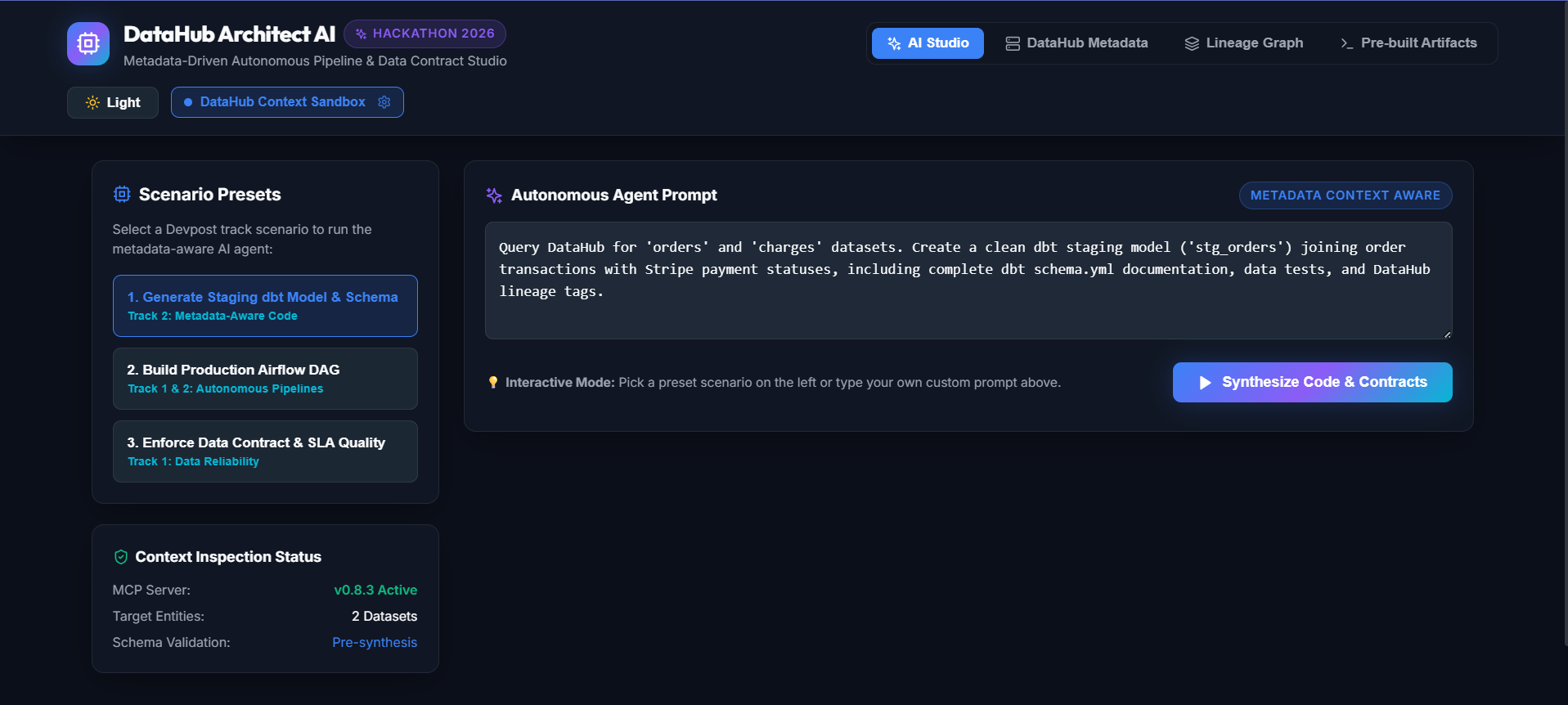This screenshot has height=705, width=1568.
Task: Open the Pre-built Artifacts tab
Action: coord(1409,43)
